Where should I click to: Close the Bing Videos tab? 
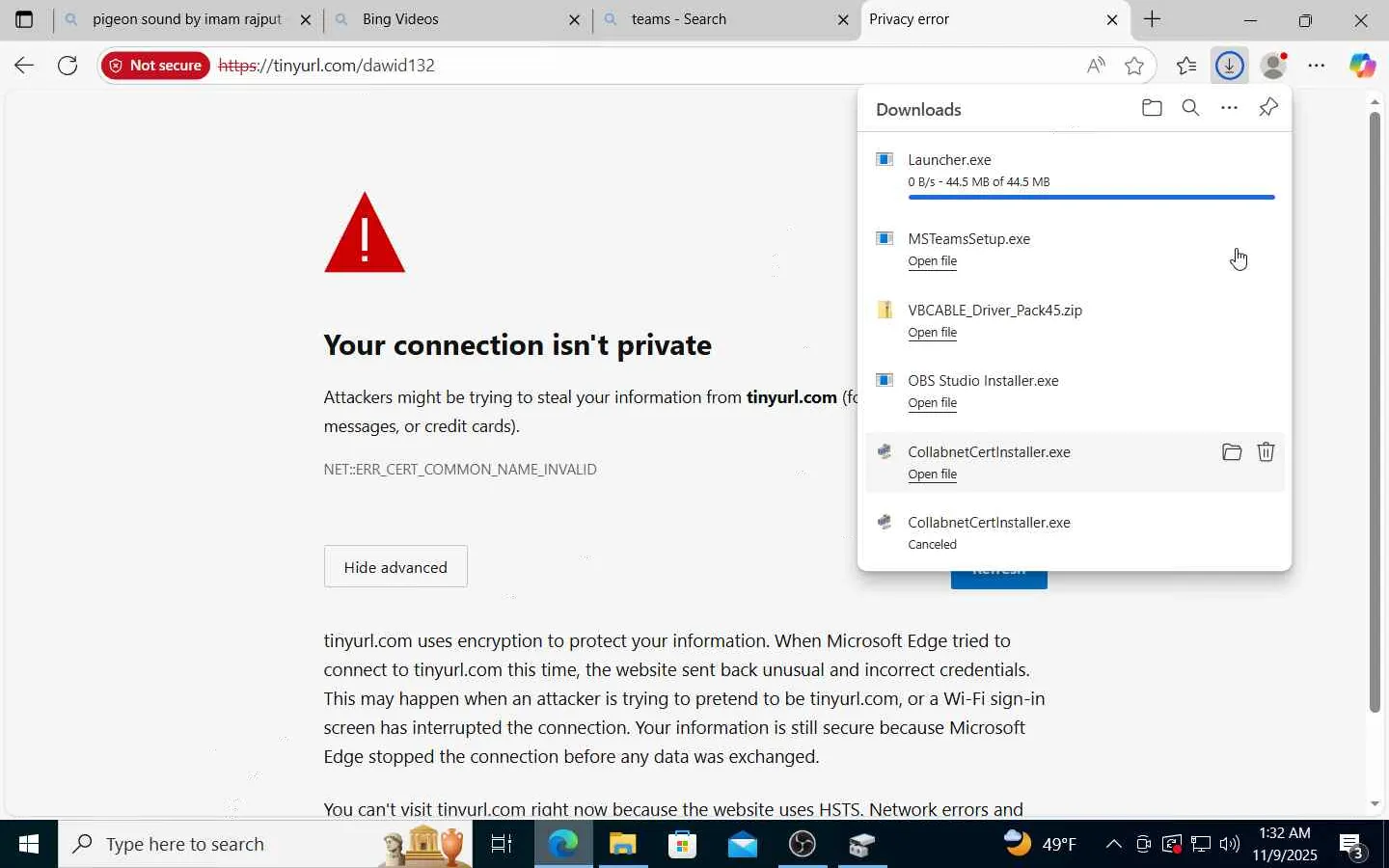tap(574, 19)
